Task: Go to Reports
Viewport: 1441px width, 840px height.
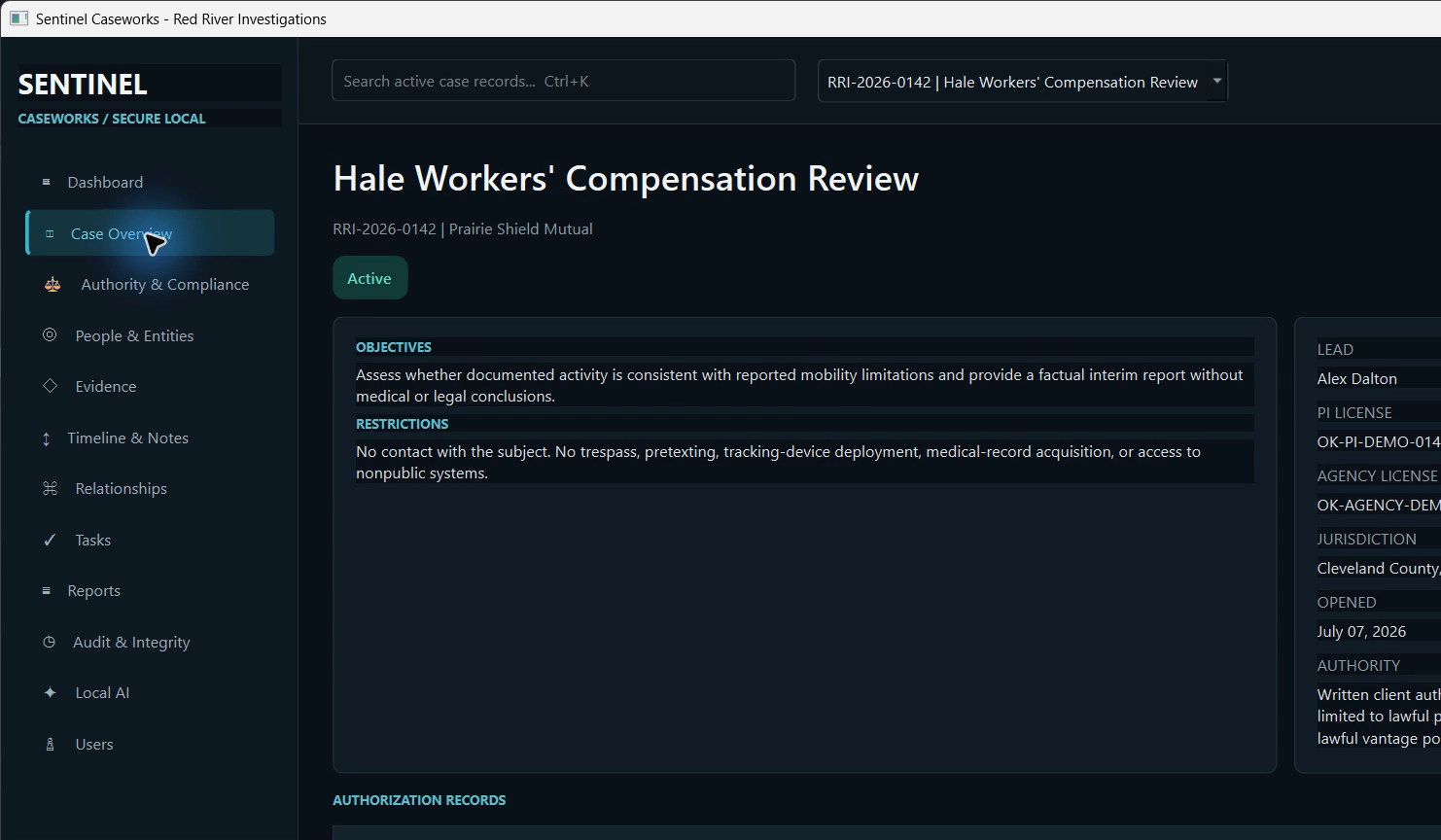Action: pos(150,590)
